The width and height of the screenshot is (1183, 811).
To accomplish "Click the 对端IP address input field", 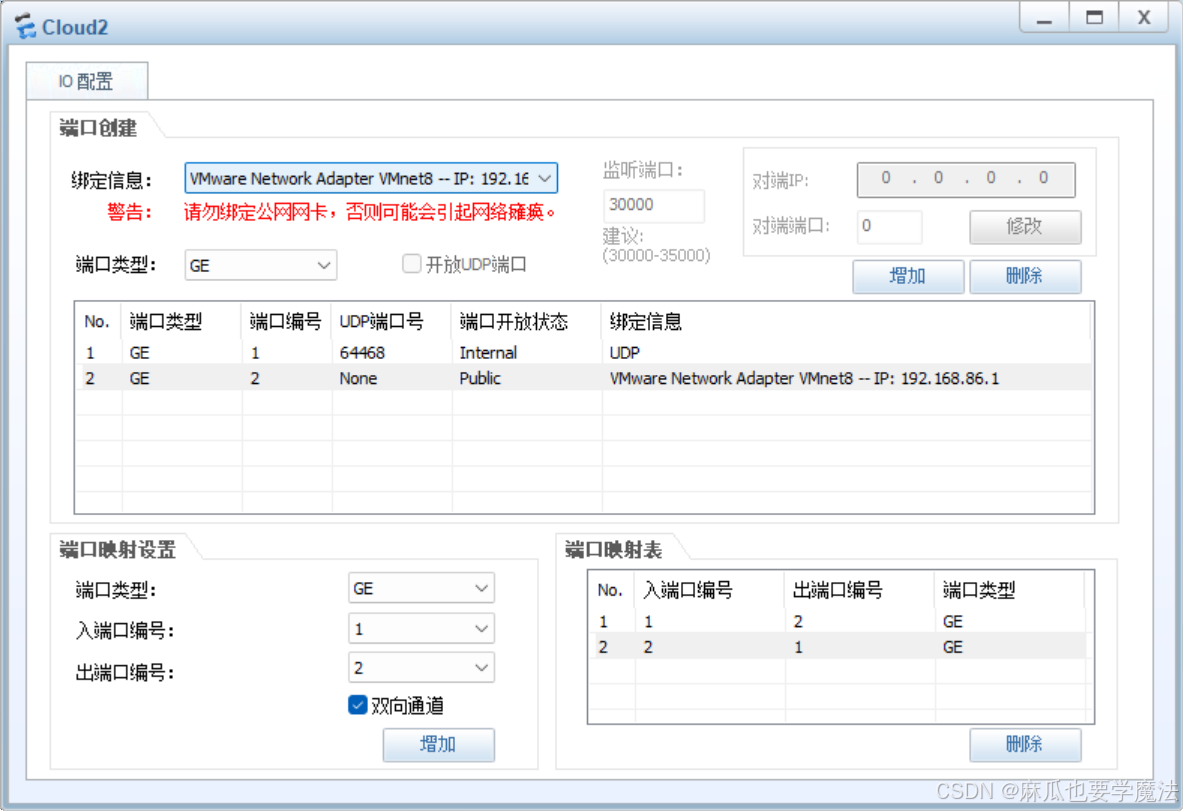I will point(965,180).
